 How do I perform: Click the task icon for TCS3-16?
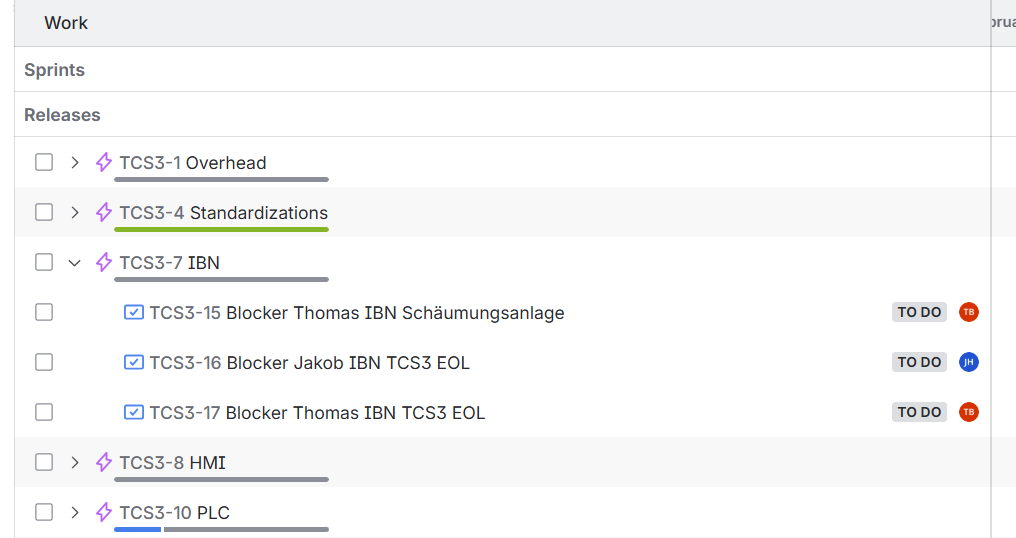click(134, 362)
